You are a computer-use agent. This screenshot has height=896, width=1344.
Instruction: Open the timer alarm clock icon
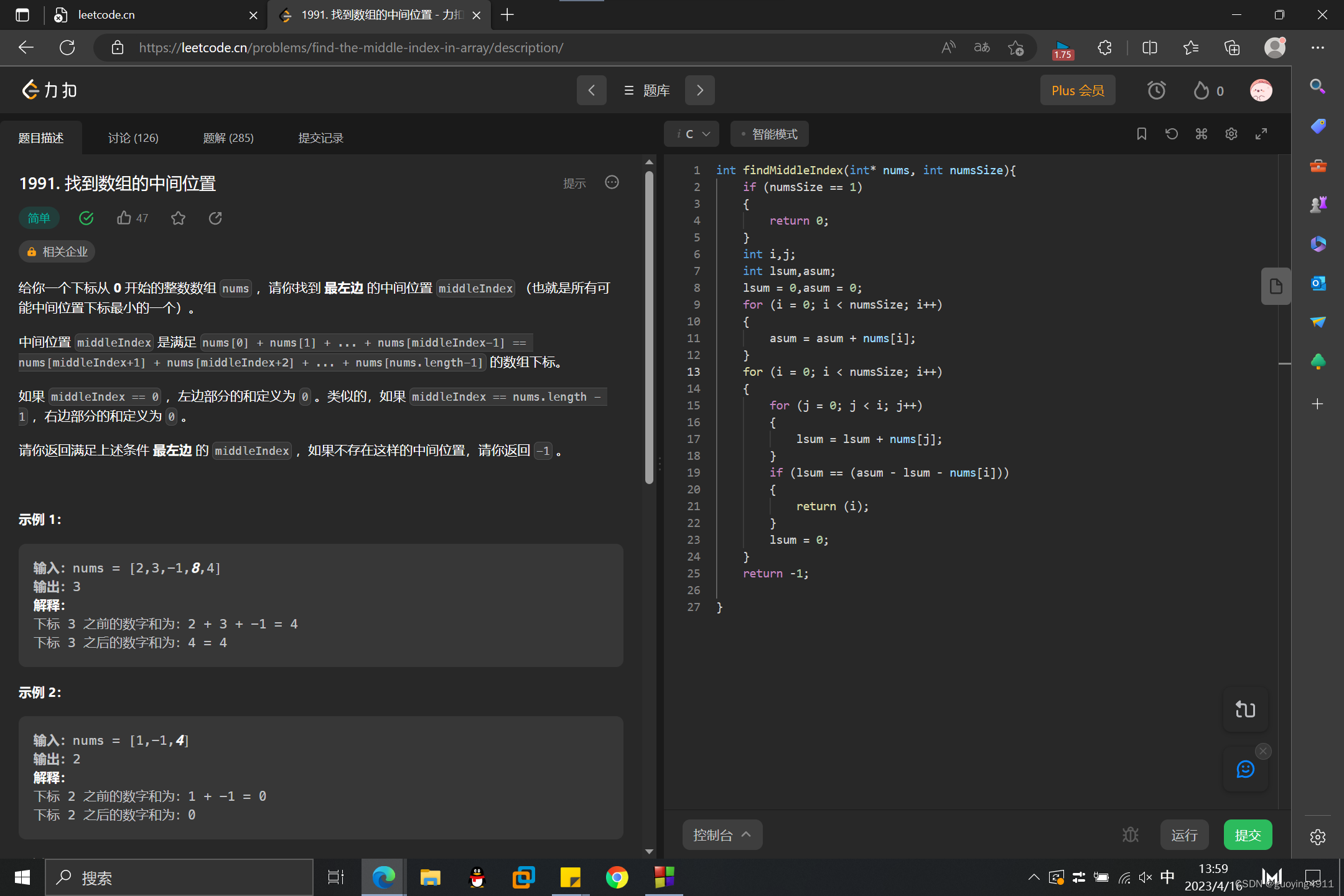click(1156, 91)
